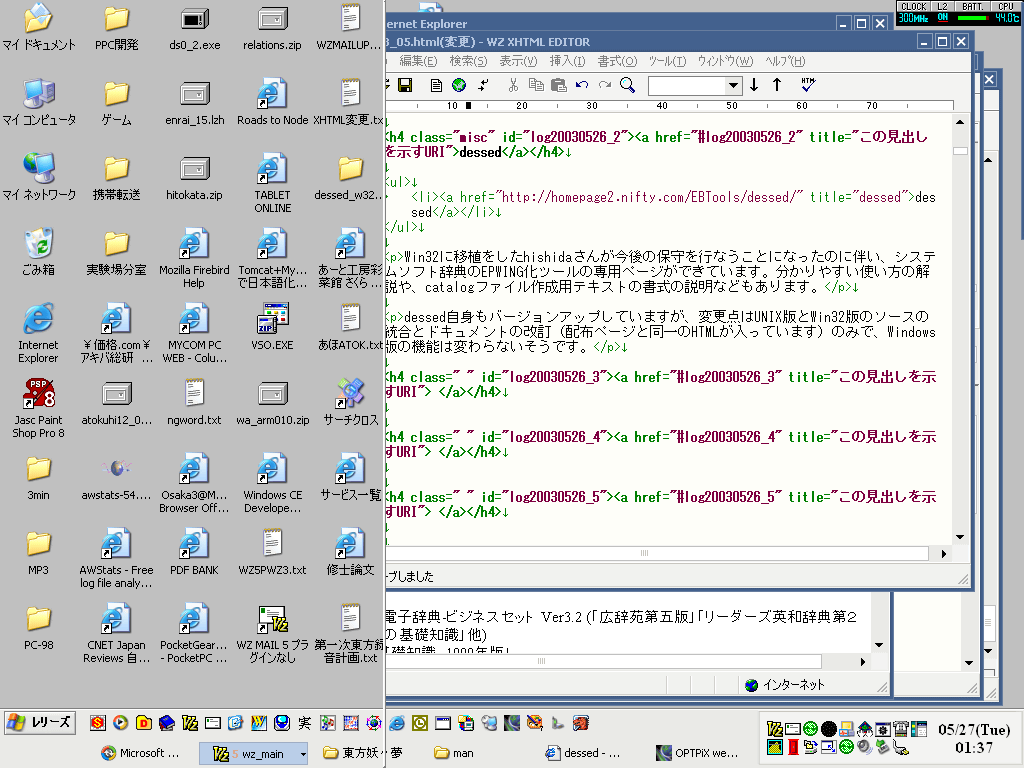Select the ngword.txt file icon

click(194, 402)
